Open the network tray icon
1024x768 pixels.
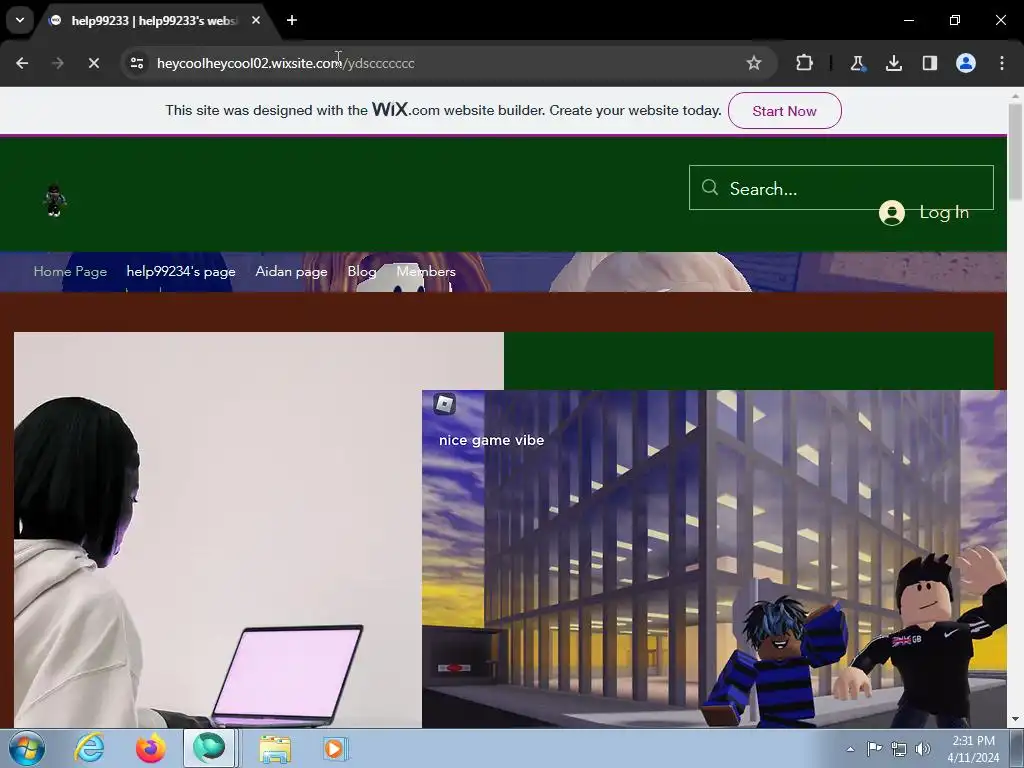point(899,749)
